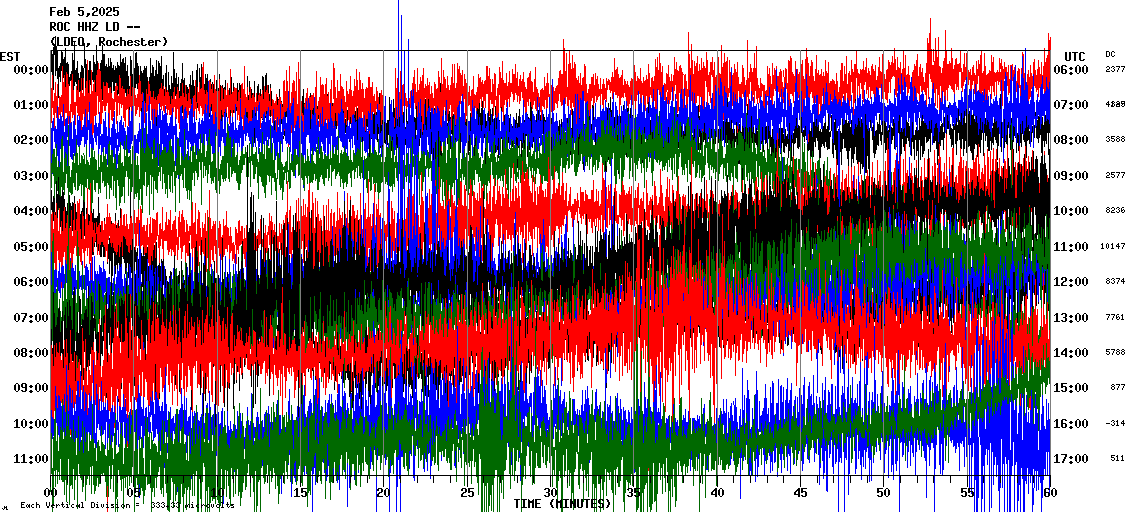Click the 14:00 UTC row label

point(1072,353)
